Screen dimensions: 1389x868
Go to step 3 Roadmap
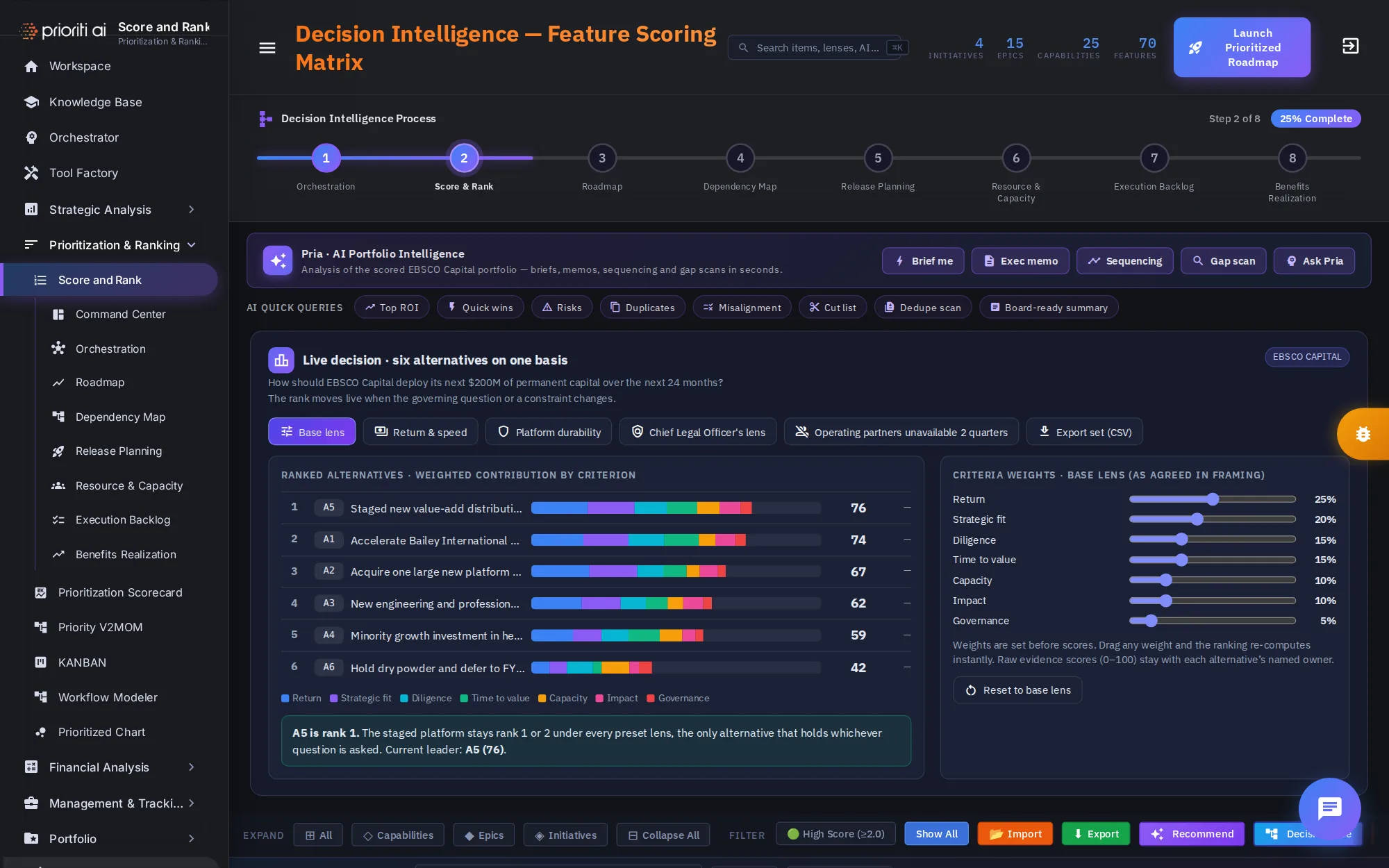click(602, 158)
